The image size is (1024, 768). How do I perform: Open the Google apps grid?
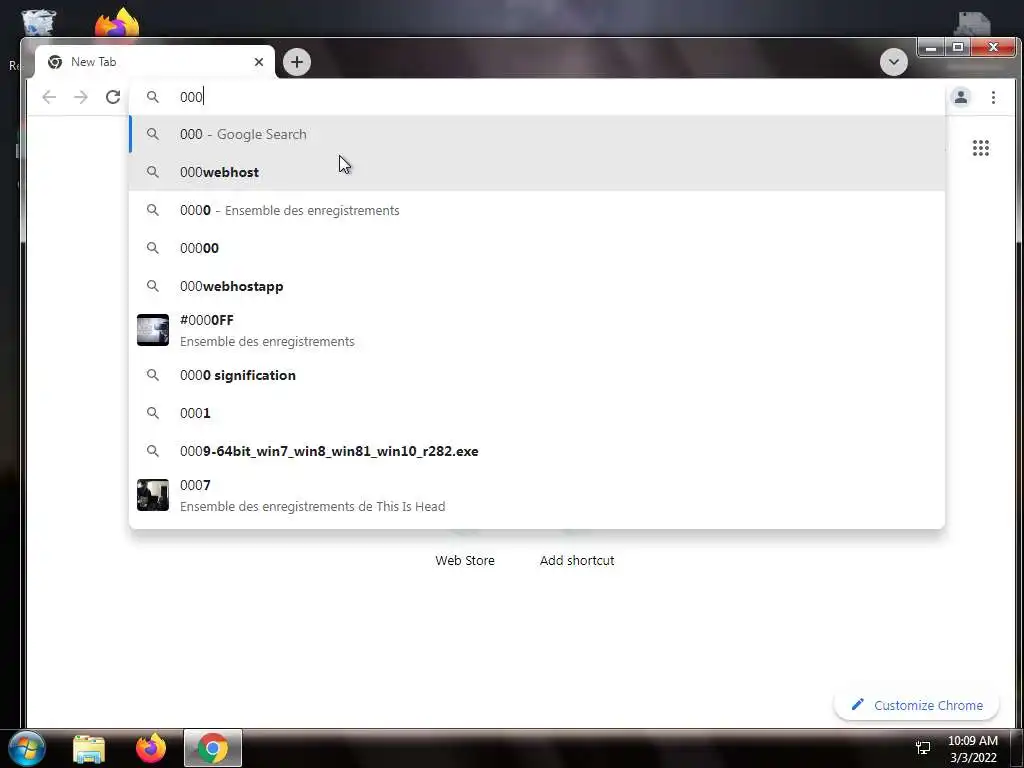(980, 148)
